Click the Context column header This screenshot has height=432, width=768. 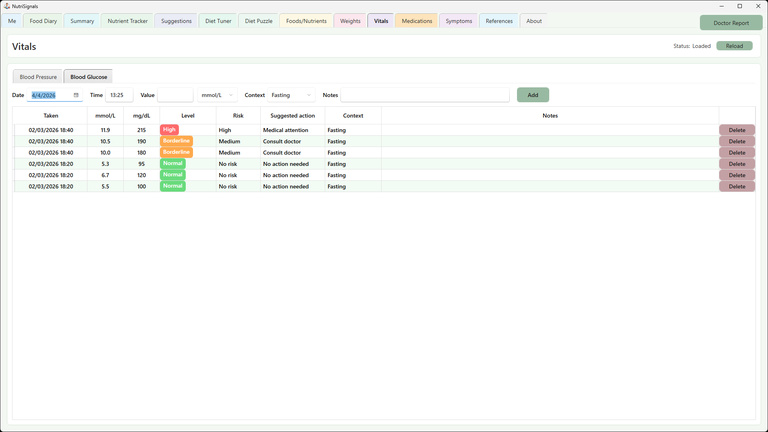pos(353,116)
